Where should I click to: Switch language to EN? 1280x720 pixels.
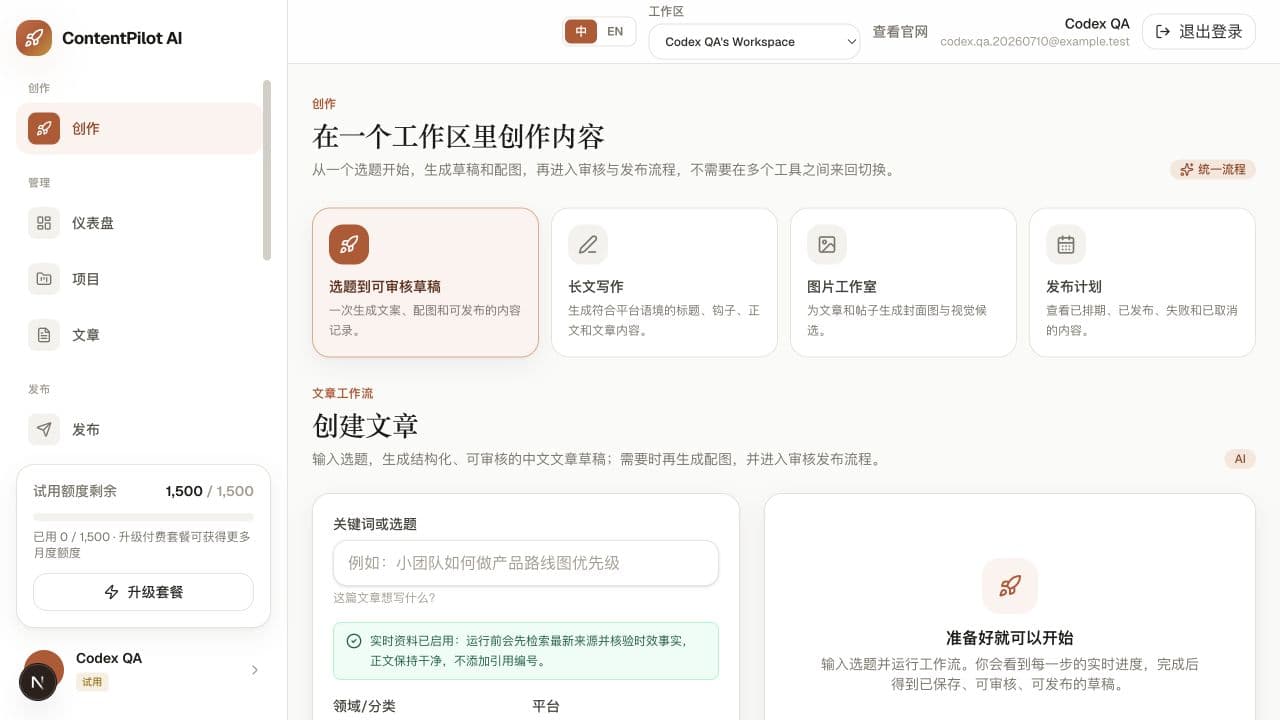(615, 31)
